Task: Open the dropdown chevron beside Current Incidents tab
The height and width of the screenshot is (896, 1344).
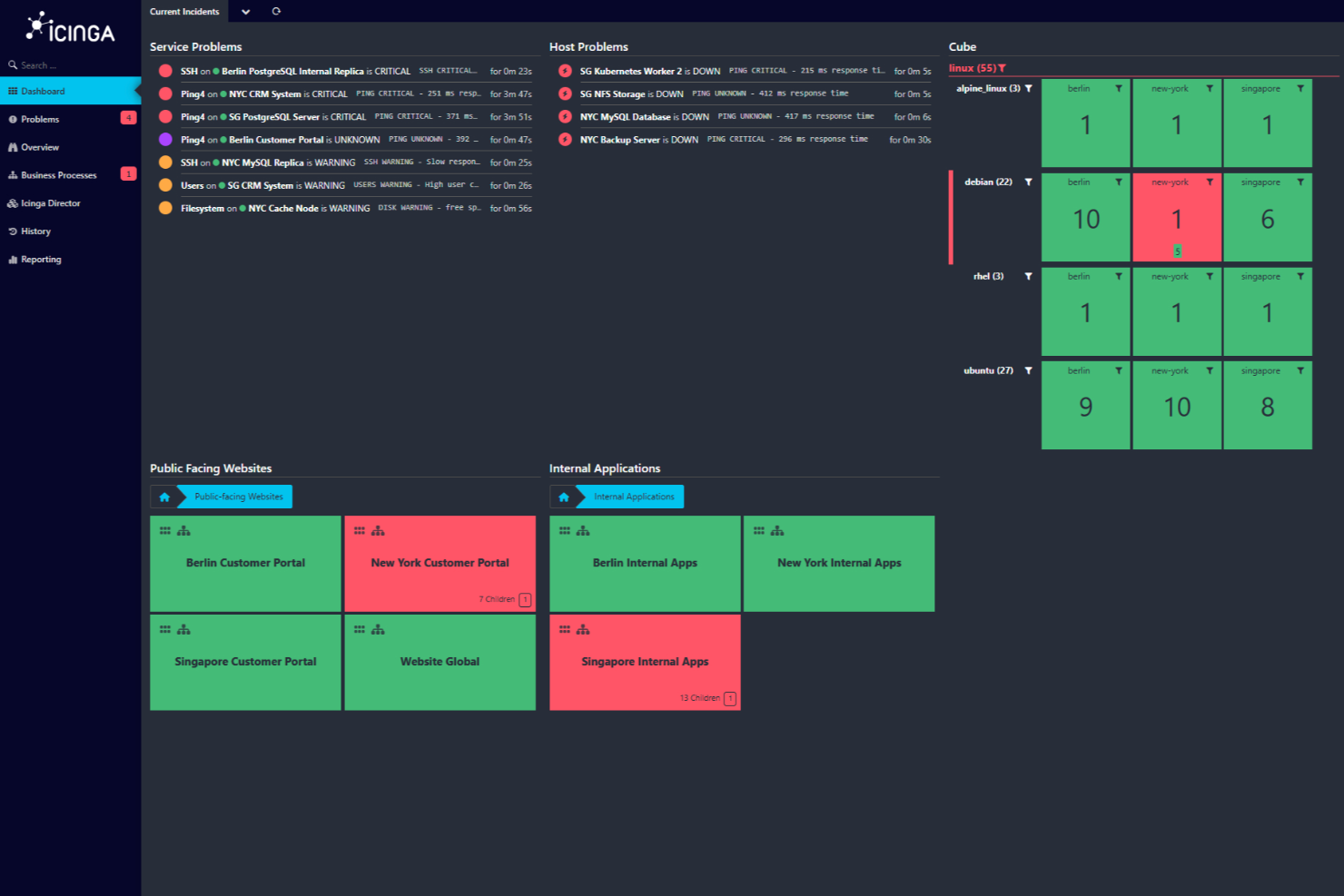Action: pyautogui.click(x=245, y=11)
